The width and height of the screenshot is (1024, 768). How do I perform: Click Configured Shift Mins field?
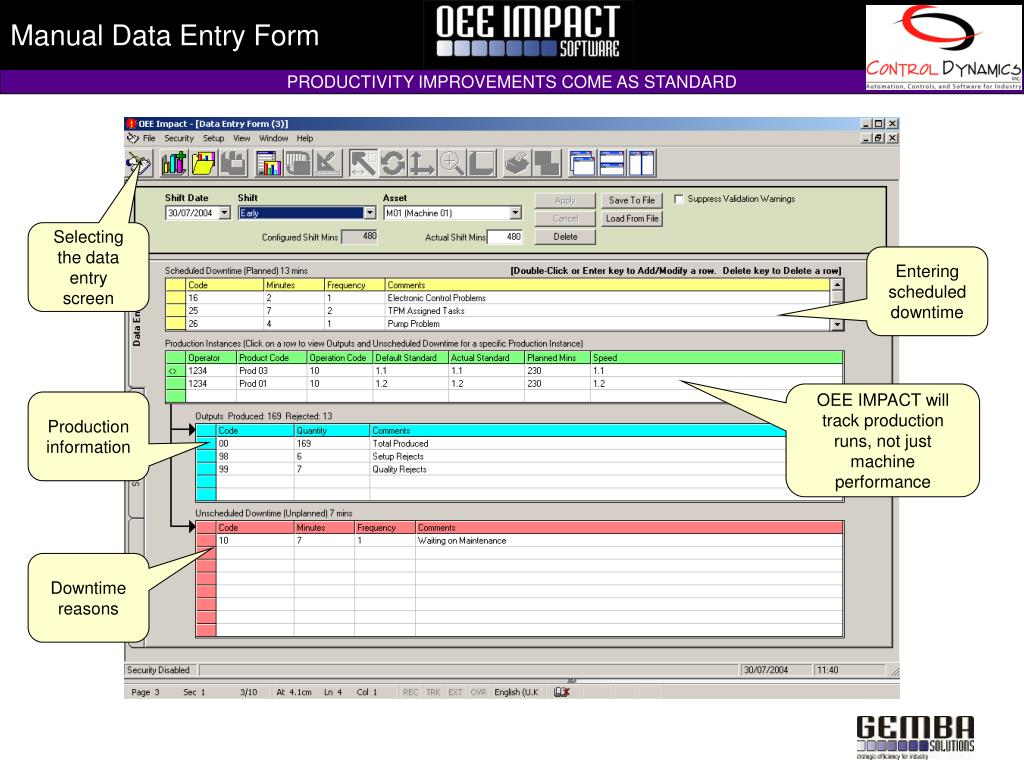coord(360,236)
